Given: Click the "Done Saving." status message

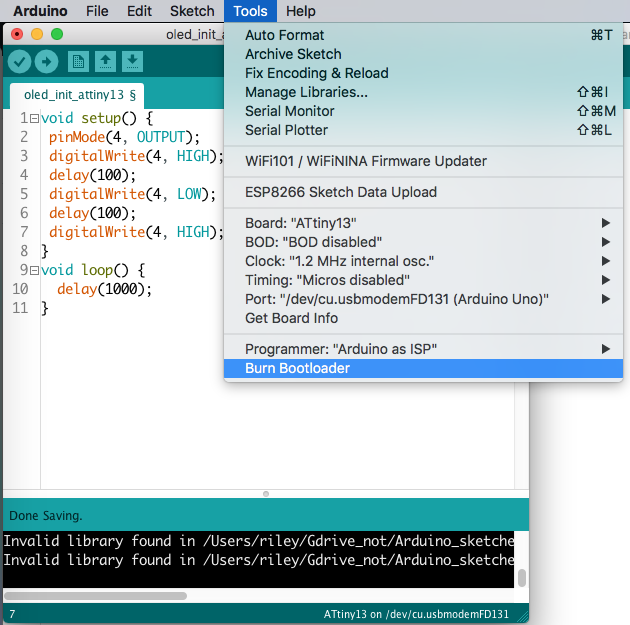Looking at the screenshot, I should point(45,516).
